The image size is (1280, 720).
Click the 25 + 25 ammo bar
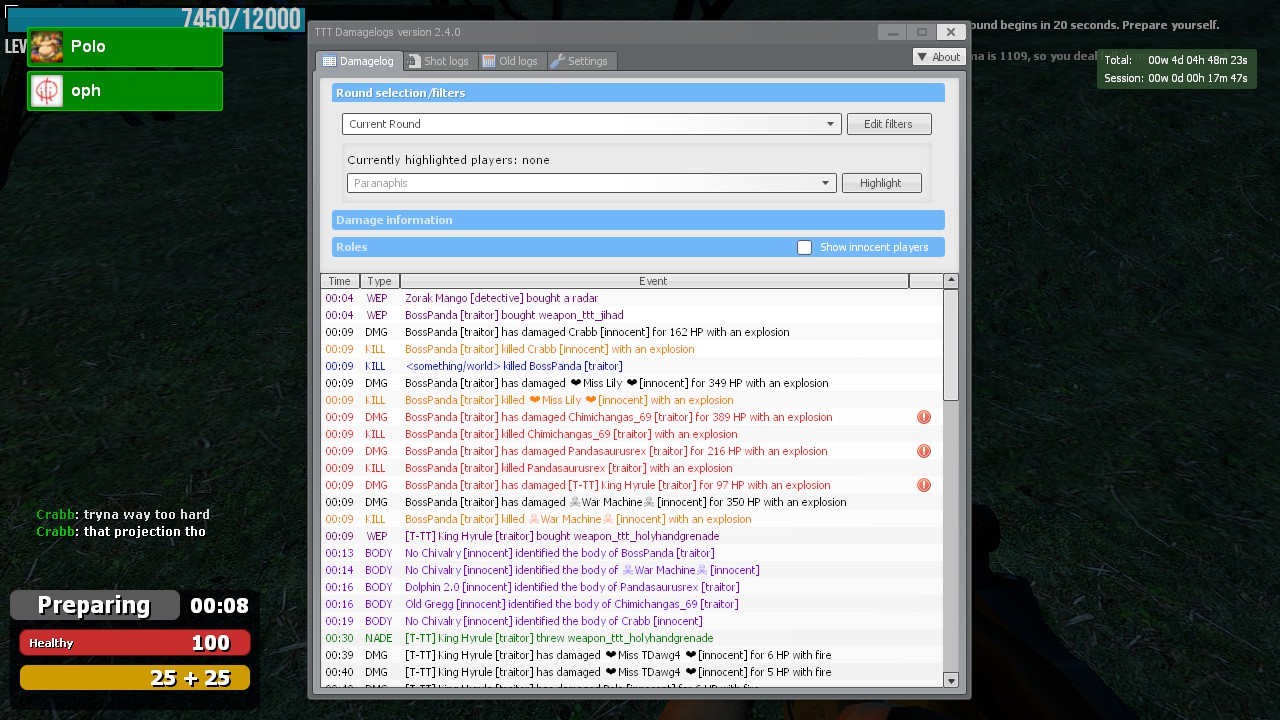tap(134, 678)
